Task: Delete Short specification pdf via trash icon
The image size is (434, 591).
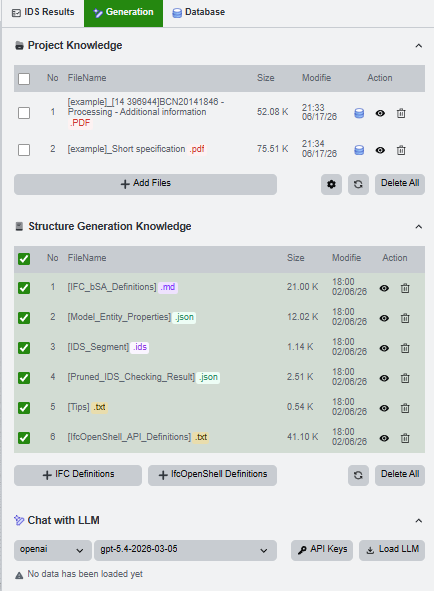Action: point(401,150)
